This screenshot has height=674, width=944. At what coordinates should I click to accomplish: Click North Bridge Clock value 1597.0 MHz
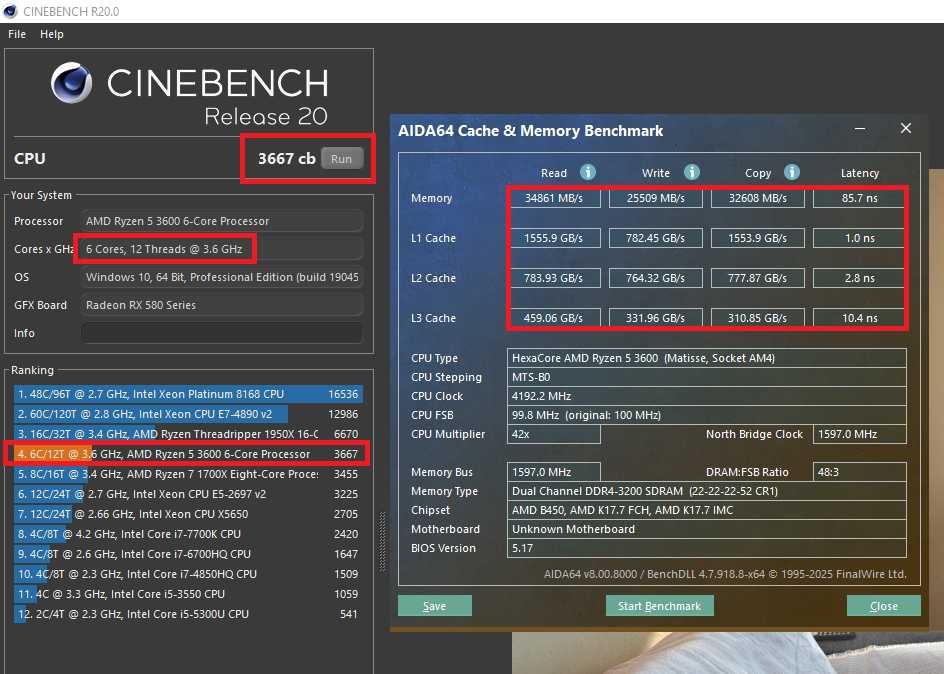pos(860,434)
